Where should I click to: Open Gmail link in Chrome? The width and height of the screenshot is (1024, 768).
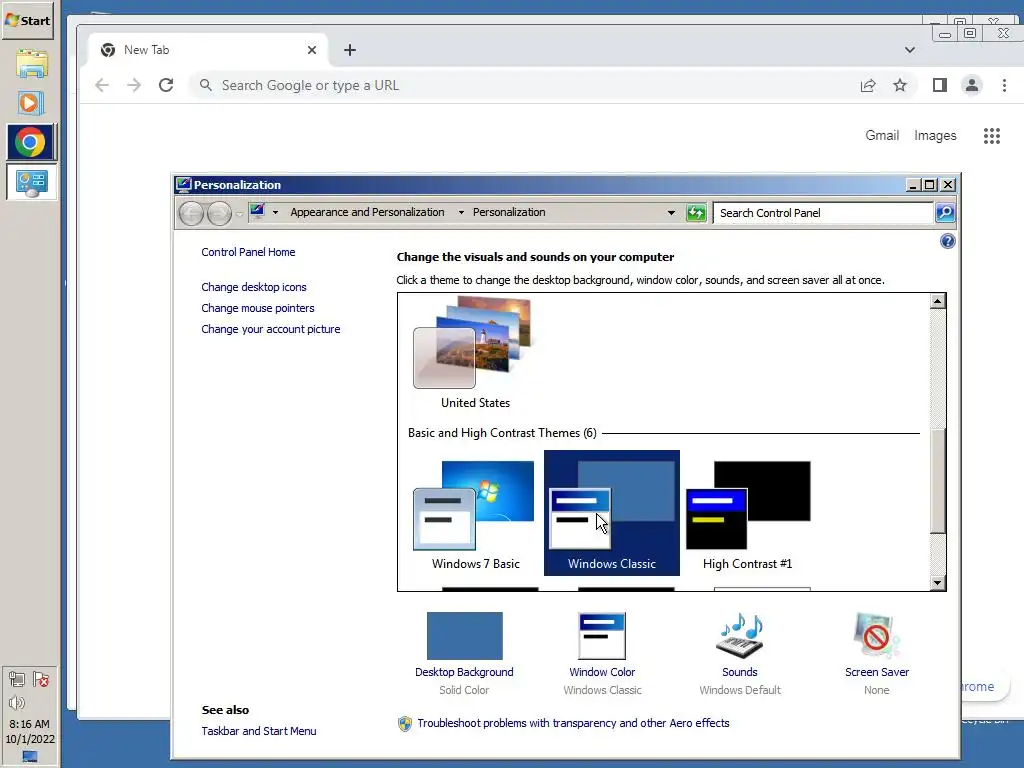(x=882, y=135)
